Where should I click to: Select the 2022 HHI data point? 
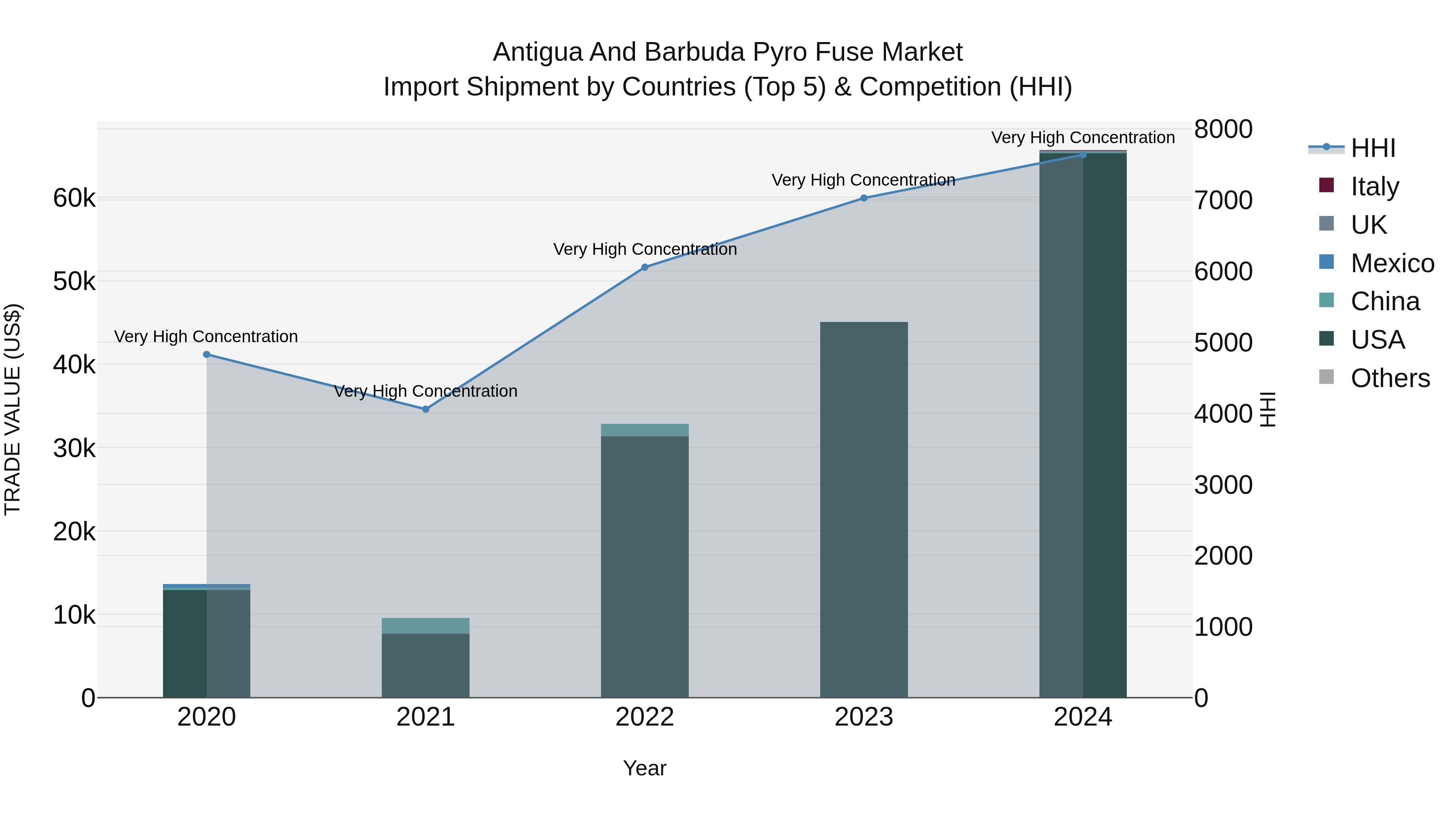pos(645,267)
